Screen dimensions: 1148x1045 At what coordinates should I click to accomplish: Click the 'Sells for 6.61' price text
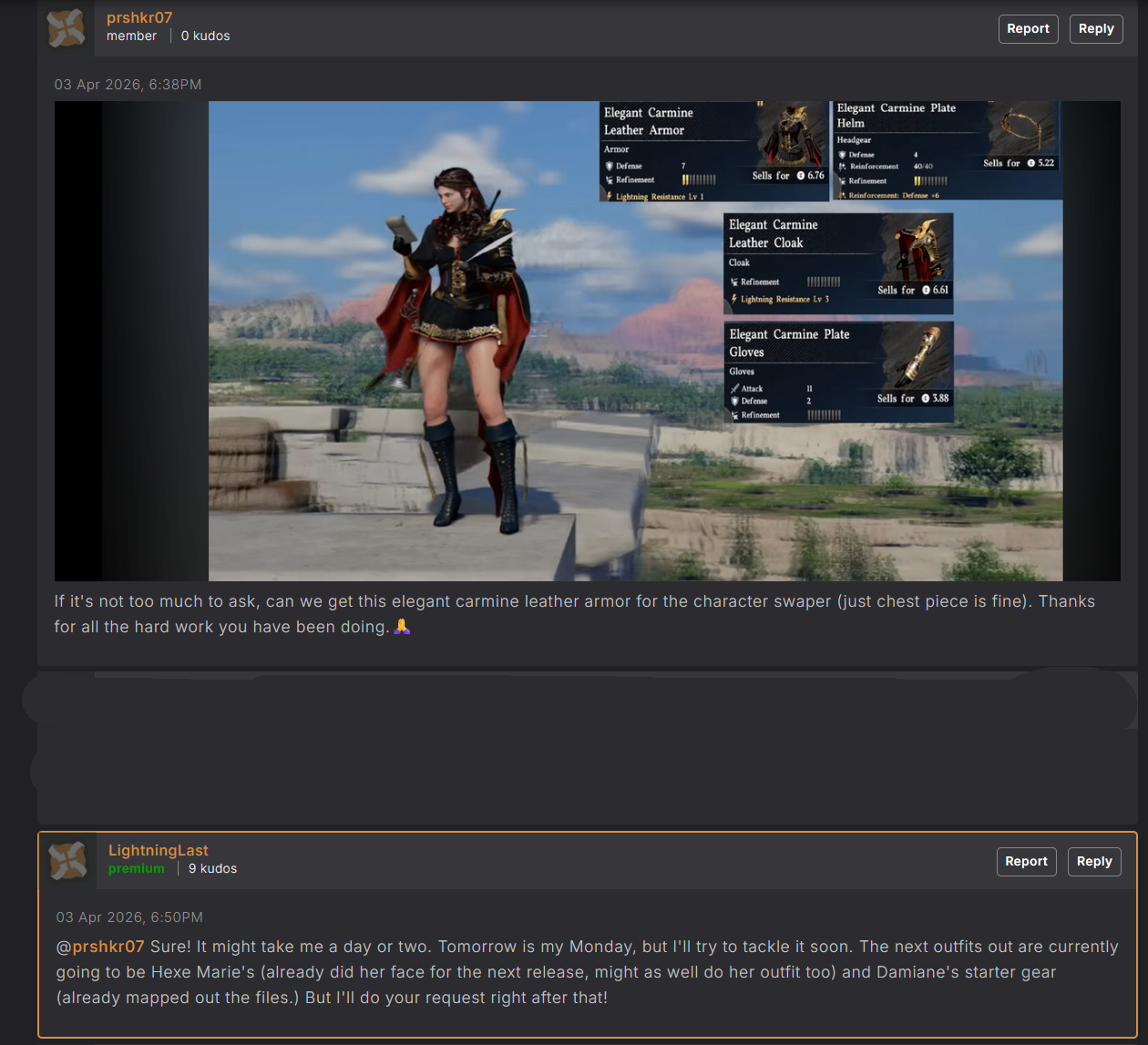[913, 290]
